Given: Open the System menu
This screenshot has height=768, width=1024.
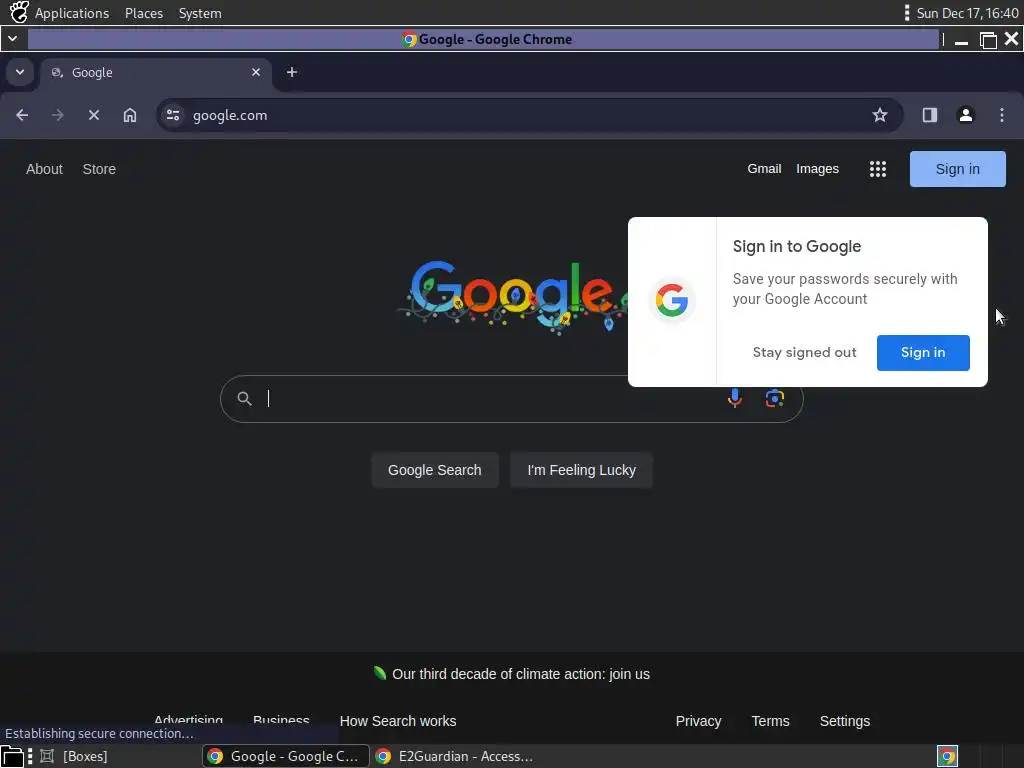Looking at the screenshot, I should coord(200,13).
